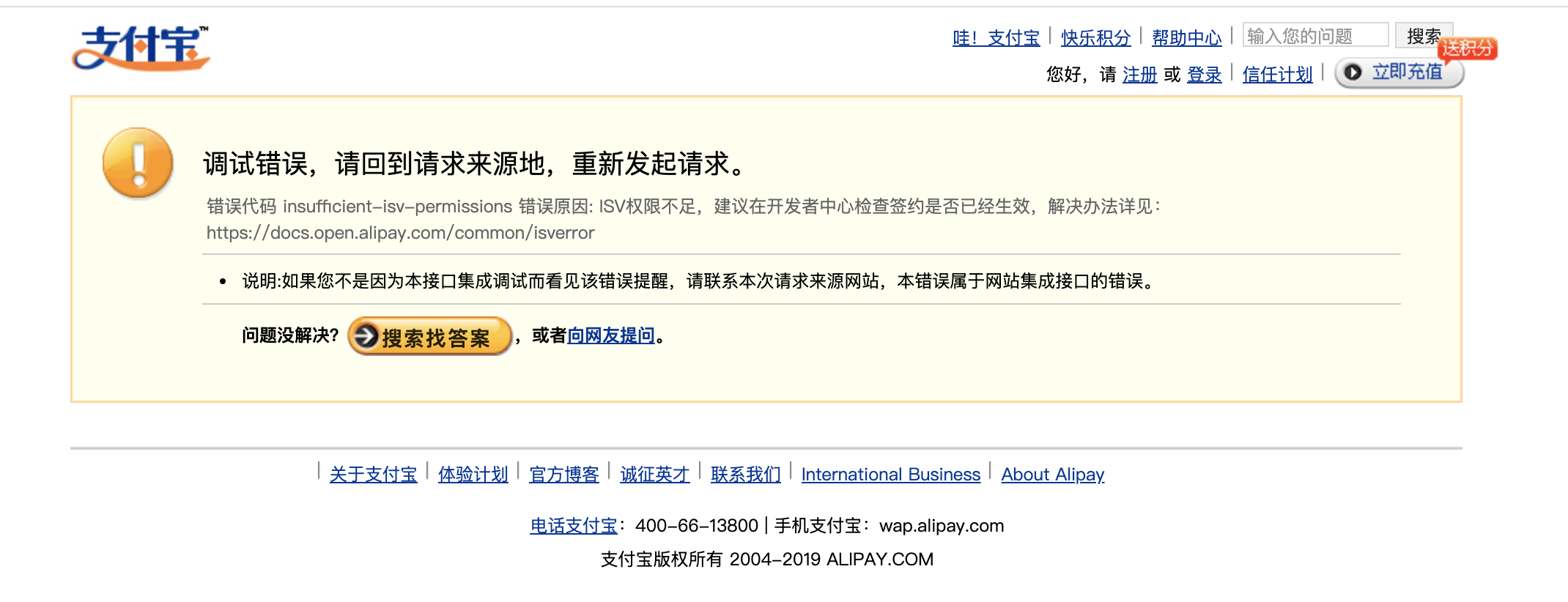Viewport: 1568px width, 602px height.
Task: Click the 送积分 badge
Action: pyautogui.click(x=1468, y=48)
